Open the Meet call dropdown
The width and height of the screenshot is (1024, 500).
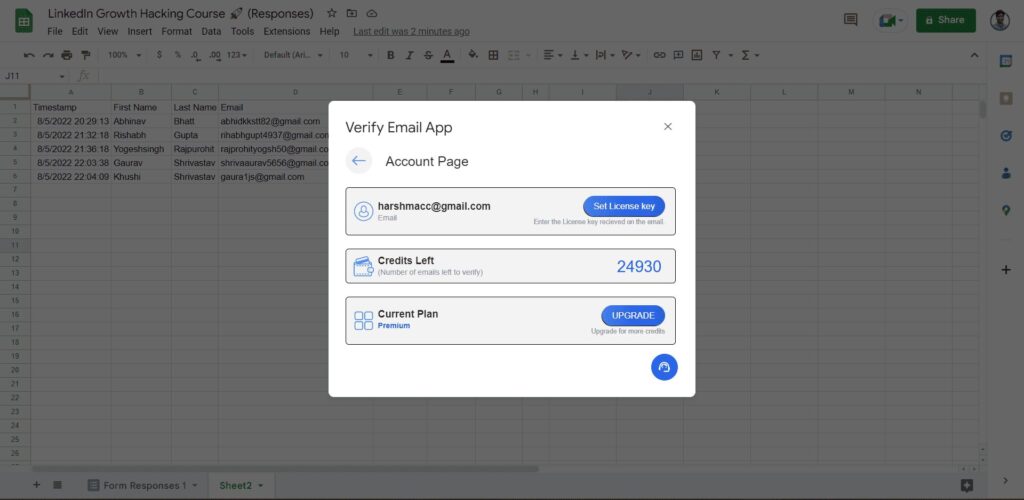891,20
